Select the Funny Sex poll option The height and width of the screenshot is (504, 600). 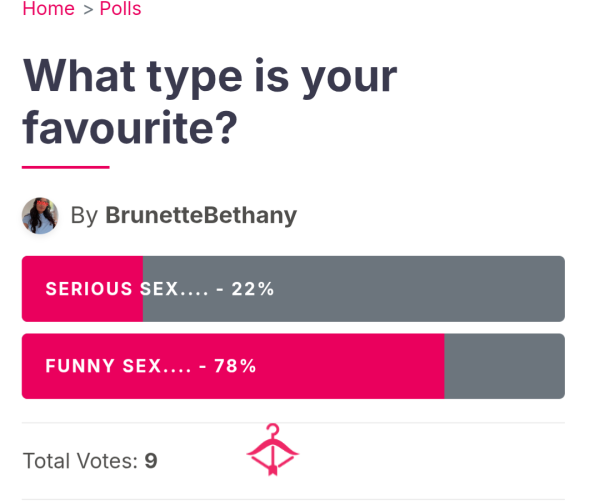pos(293,366)
